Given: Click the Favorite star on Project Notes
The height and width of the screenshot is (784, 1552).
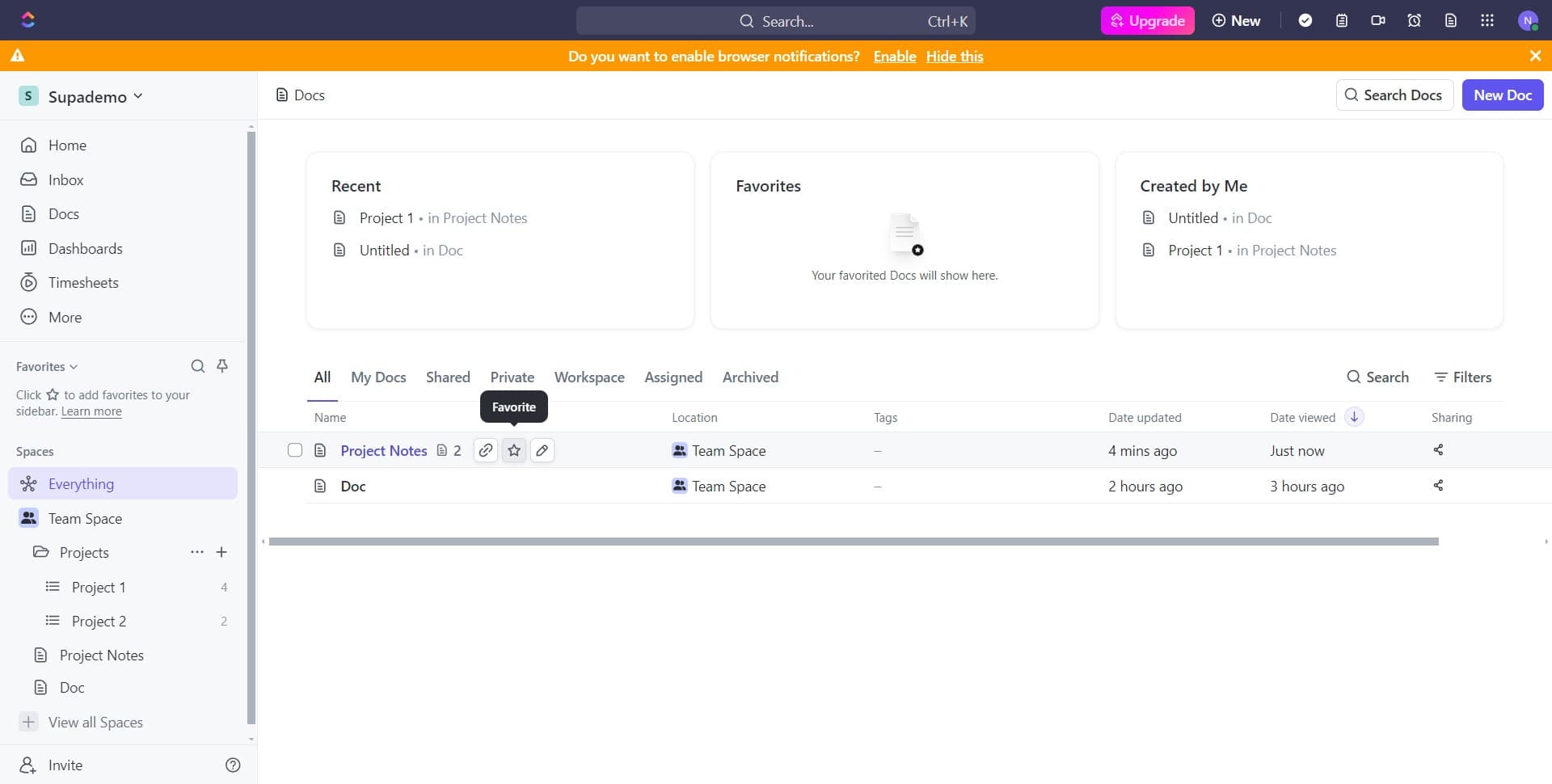Looking at the screenshot, I should coord(514,451).
